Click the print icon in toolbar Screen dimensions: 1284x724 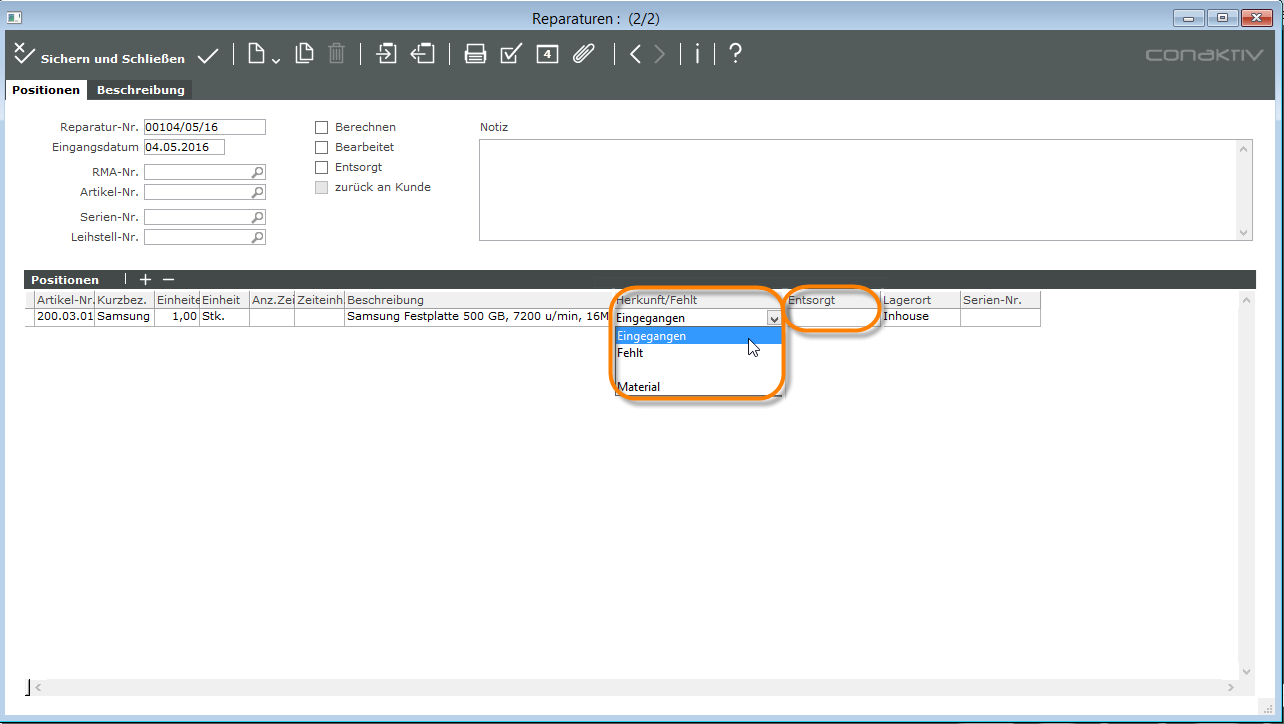476,55
